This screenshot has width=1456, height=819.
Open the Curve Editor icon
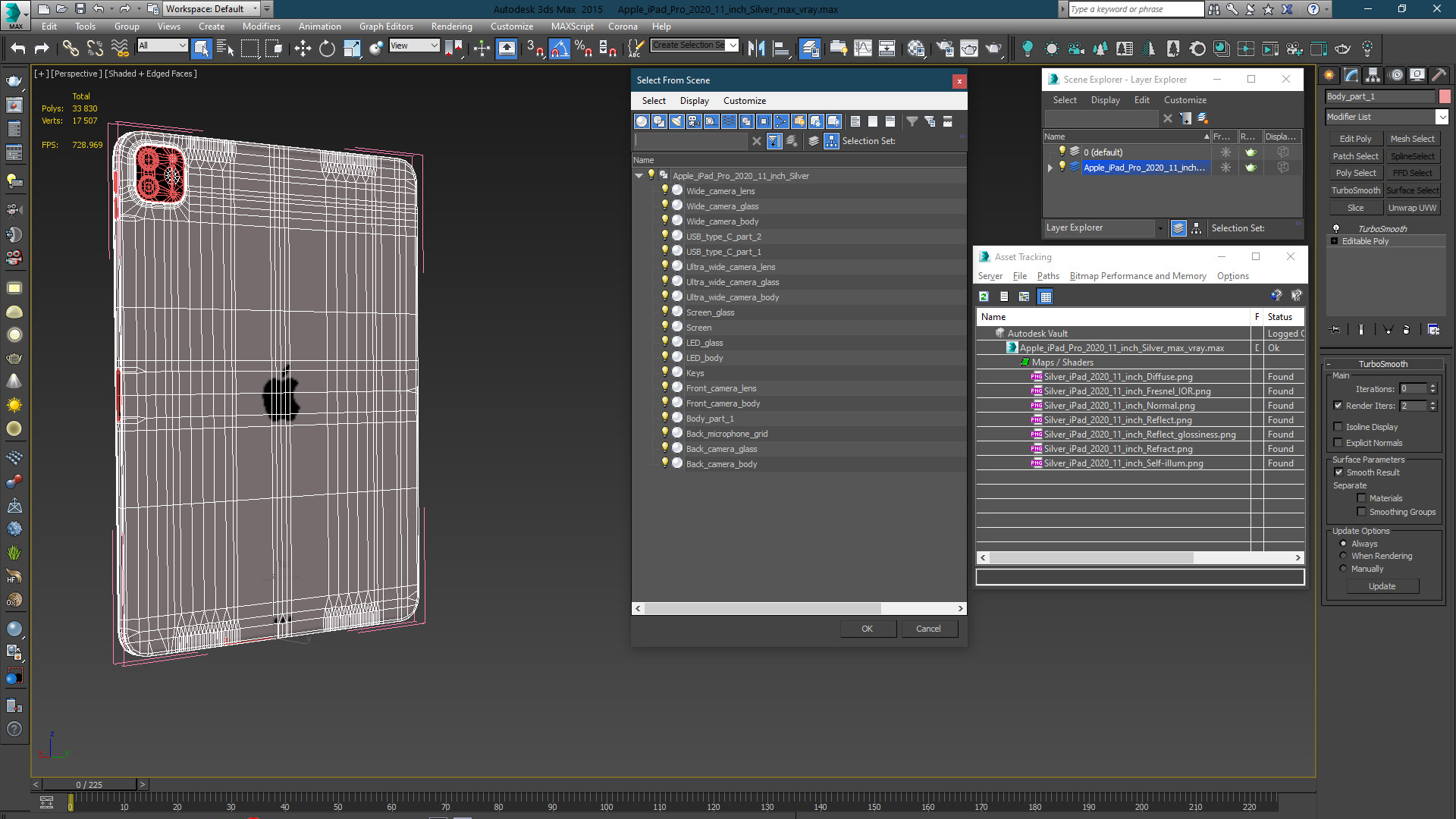point(863,49)
